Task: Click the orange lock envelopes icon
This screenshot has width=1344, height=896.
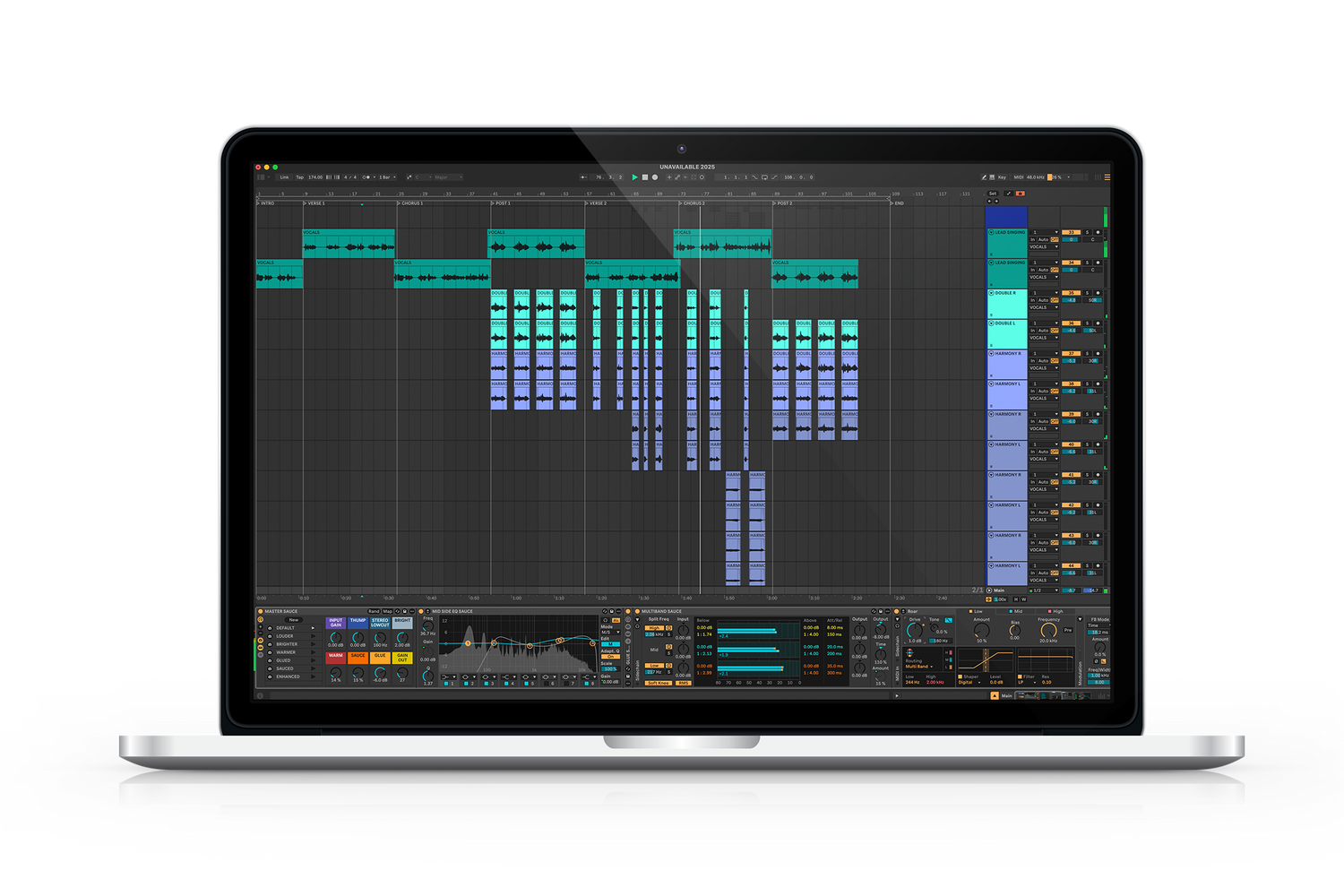Action: point(1020,194)
